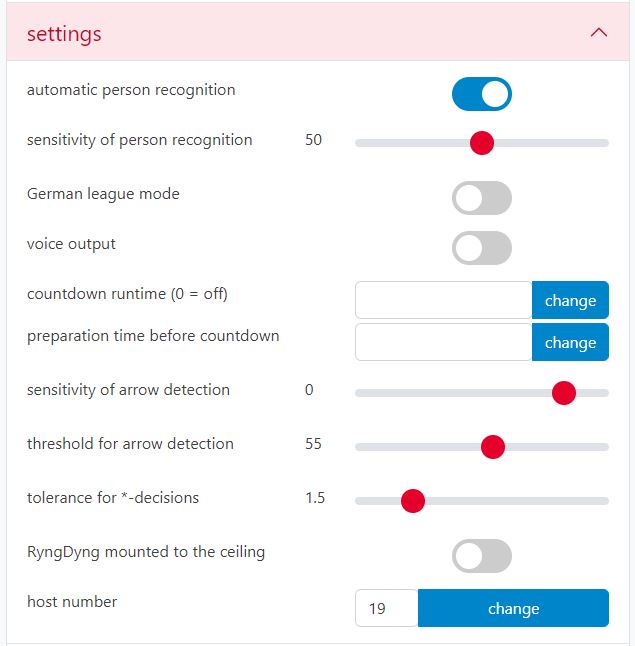This screenshot has height=646, width=635.
Task: Apply host number with change button
Action: coord(513,608)
